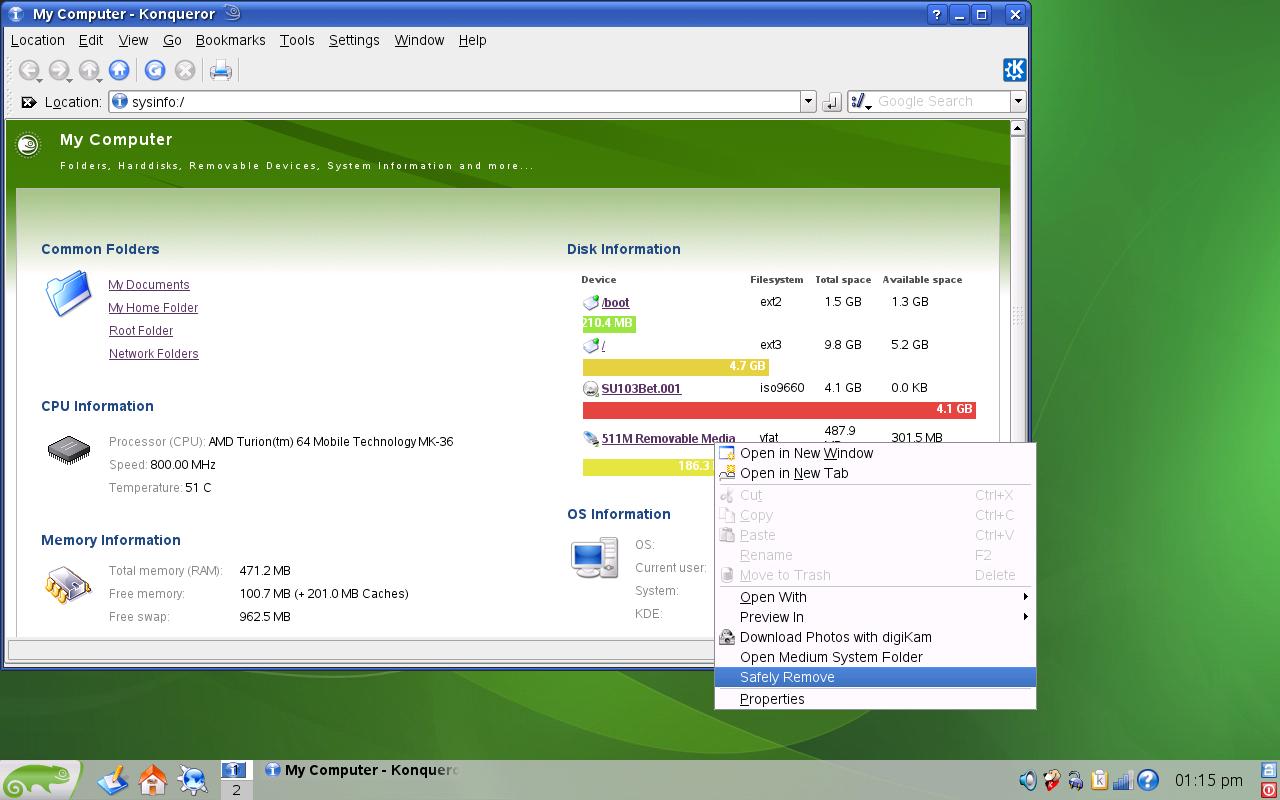Click the Up directory arrow in toolbar
The width and height of the screenshot is (1280, 800).
89,70
